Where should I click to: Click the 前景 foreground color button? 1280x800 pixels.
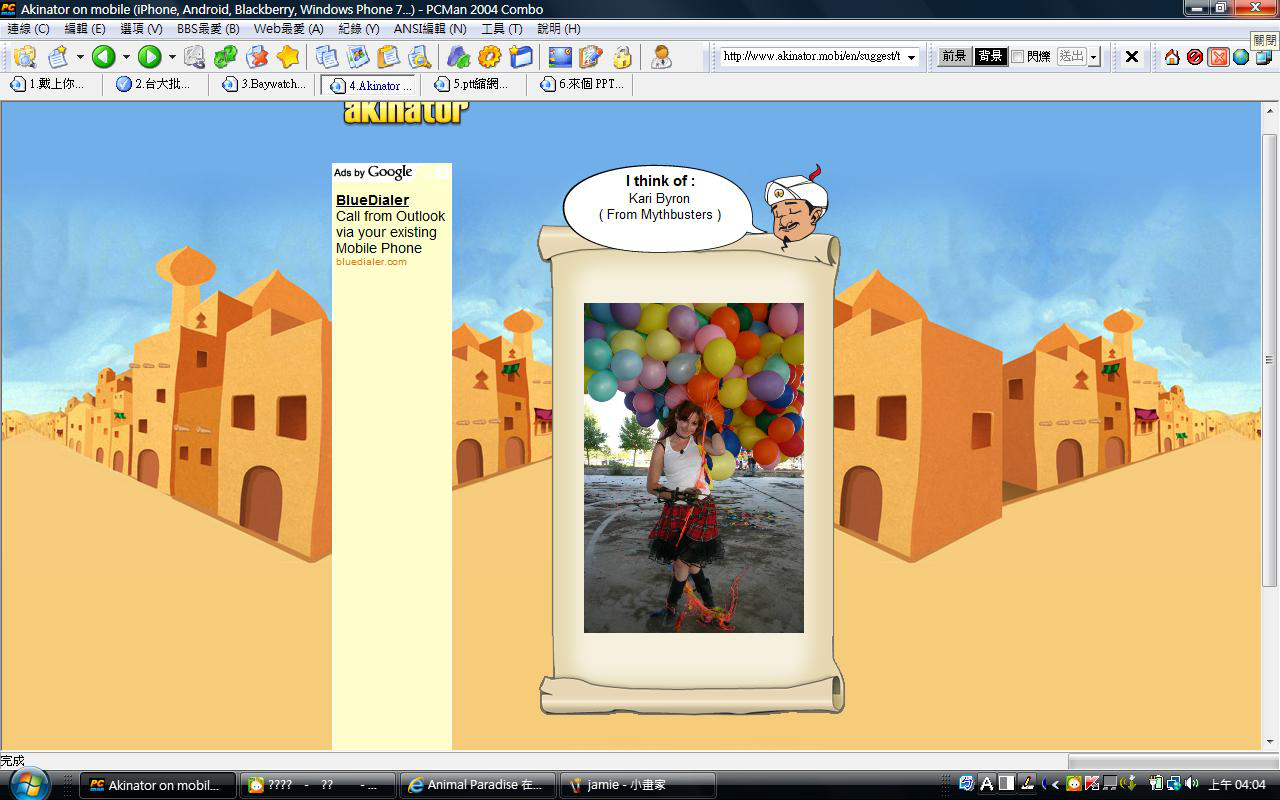(x=954, y=56)
